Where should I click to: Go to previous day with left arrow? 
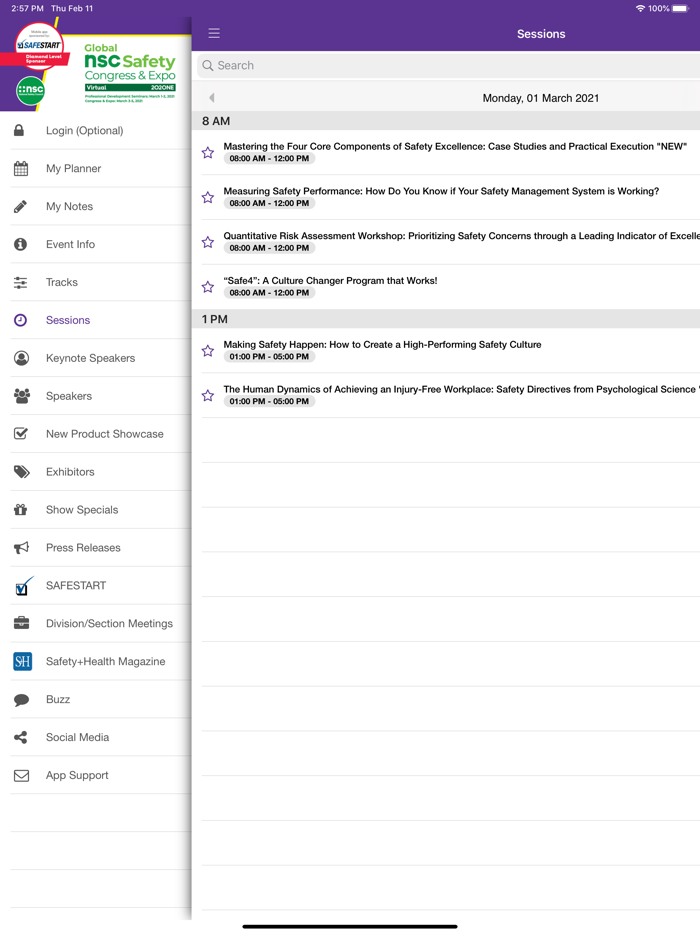click(x=212, y=98)
